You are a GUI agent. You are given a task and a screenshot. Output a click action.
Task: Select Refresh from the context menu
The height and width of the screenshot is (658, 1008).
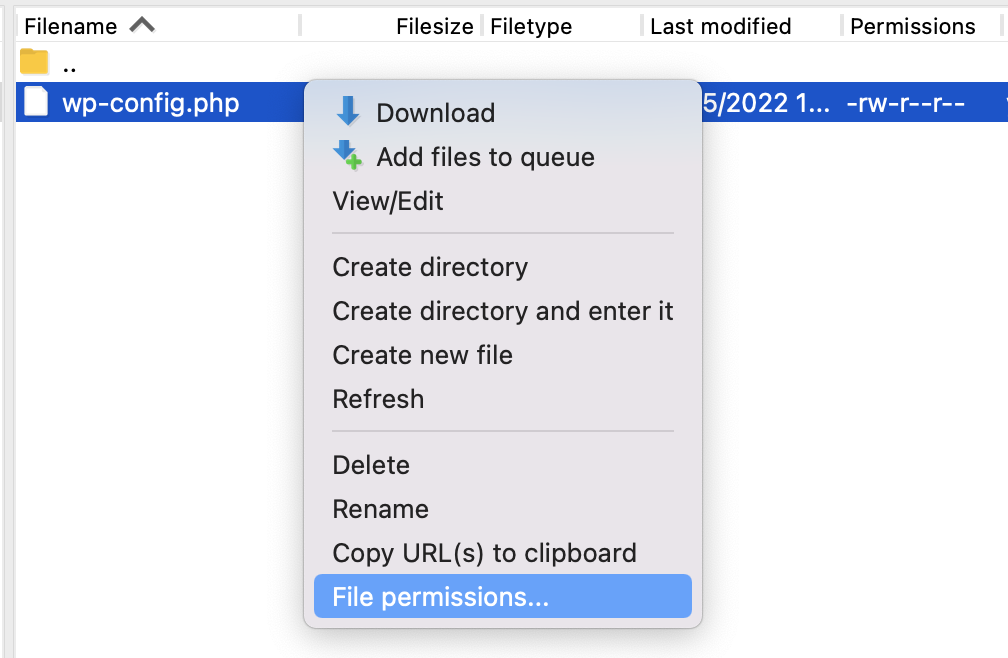378,399
